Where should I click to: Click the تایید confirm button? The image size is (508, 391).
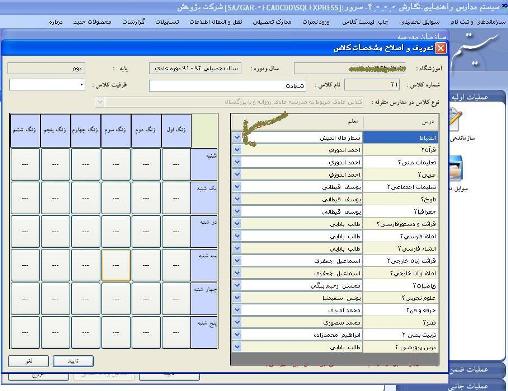point(73,361)
